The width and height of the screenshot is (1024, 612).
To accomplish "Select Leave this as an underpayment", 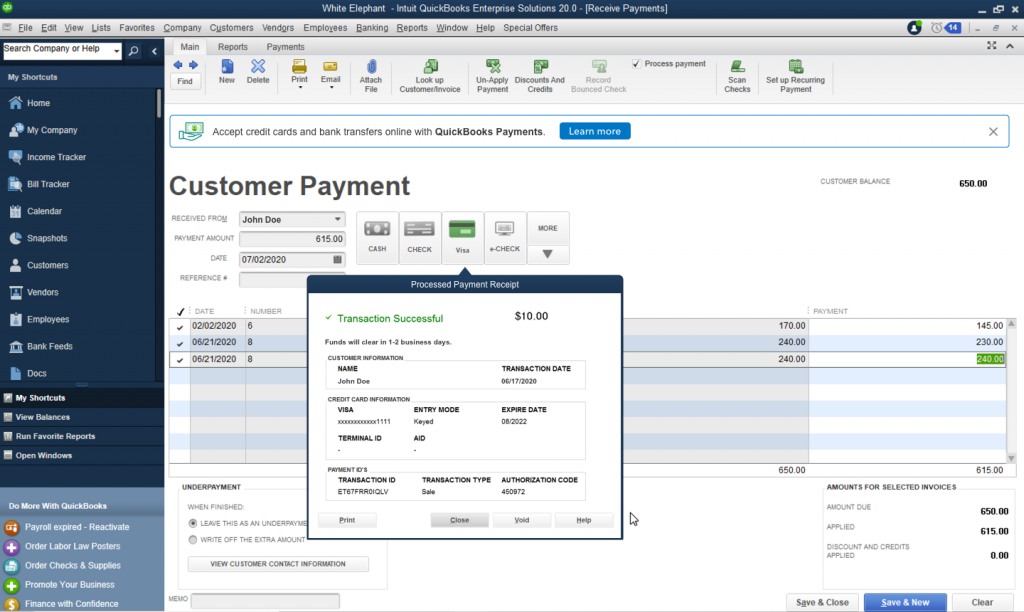I will (193, 523).
